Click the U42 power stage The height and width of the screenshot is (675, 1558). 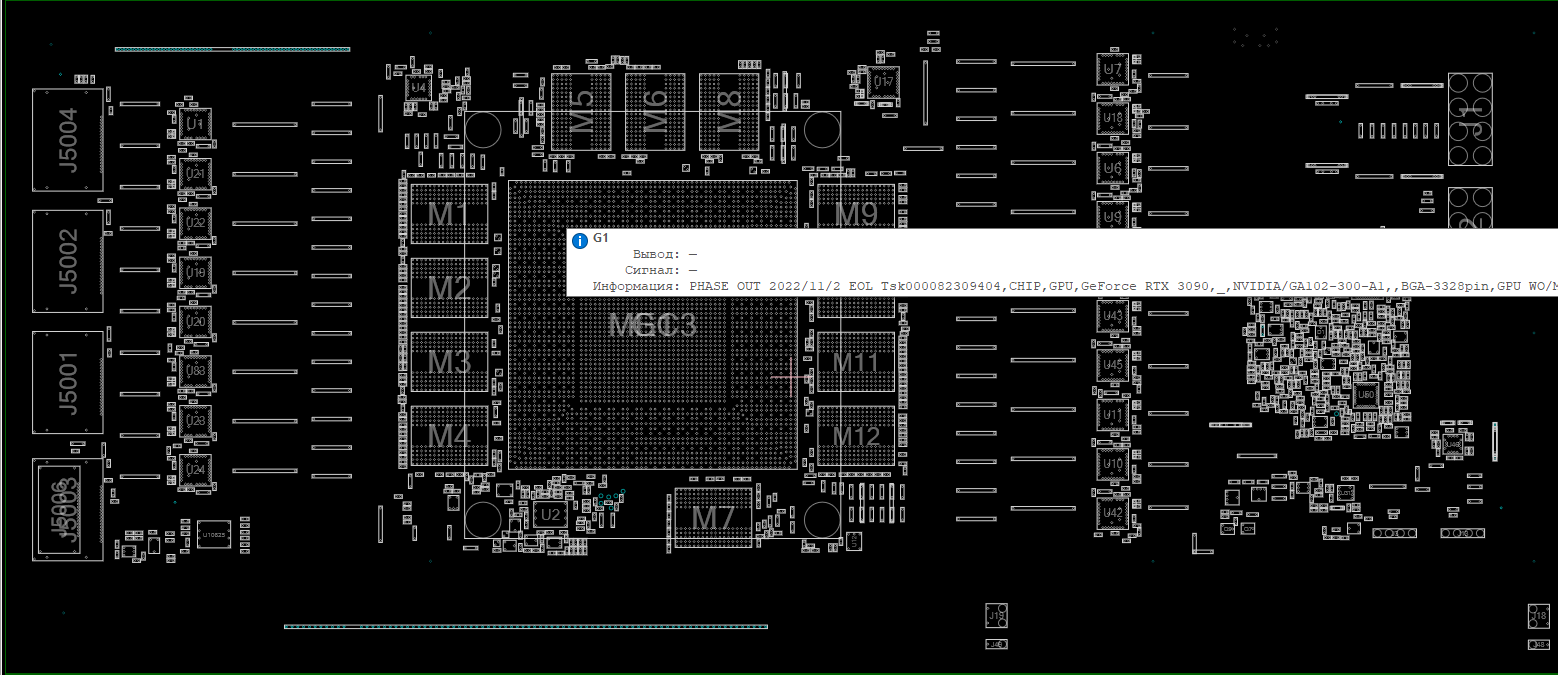[1112, 513]
